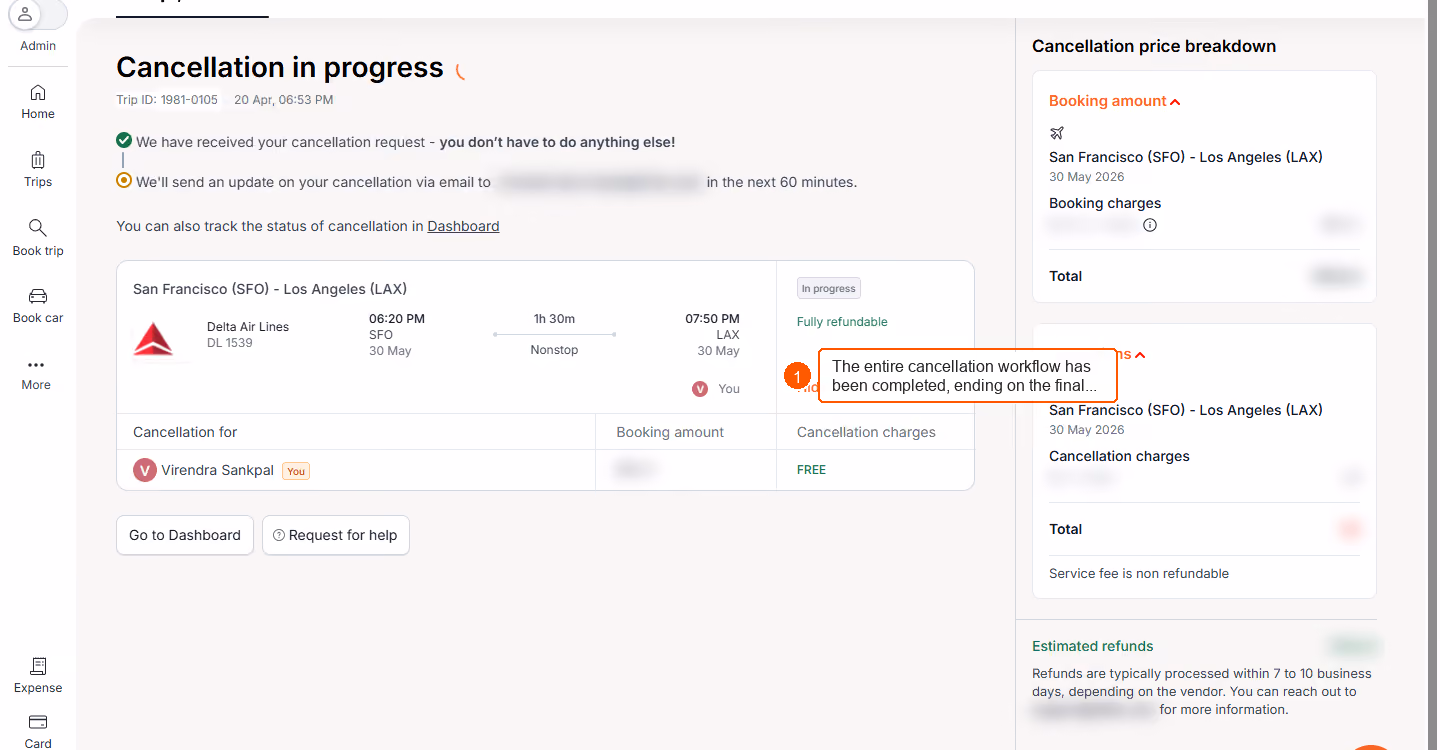Click the airplane icon in price breakdown
1440x750 pixels.
1057,133
